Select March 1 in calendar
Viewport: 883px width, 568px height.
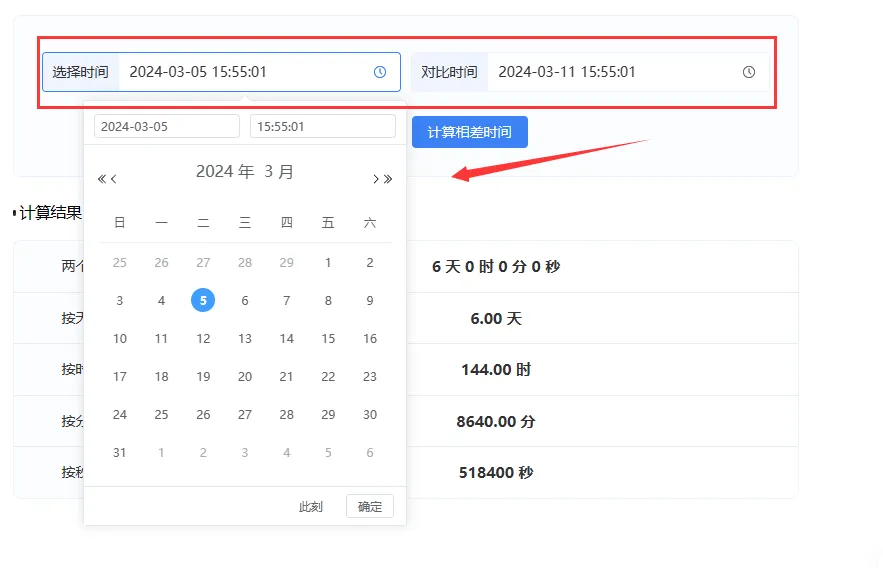pos(328,262)
